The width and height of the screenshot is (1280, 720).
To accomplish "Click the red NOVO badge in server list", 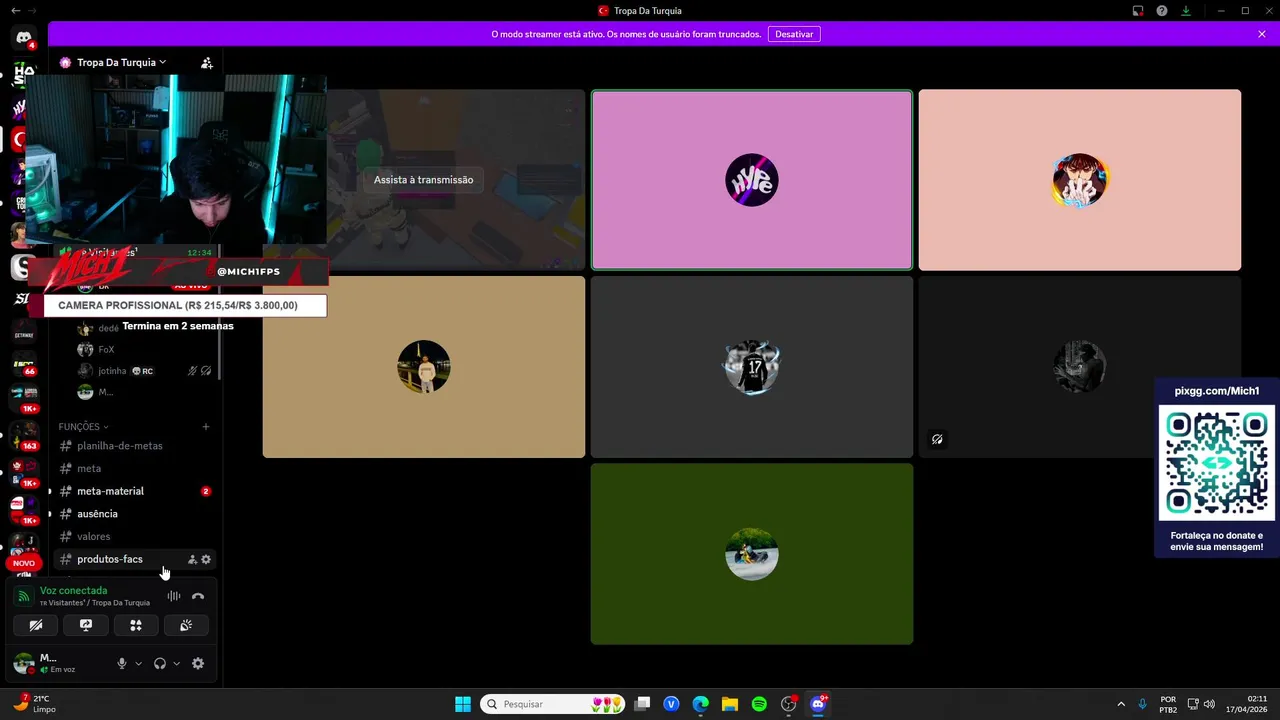I will [24, 563].
